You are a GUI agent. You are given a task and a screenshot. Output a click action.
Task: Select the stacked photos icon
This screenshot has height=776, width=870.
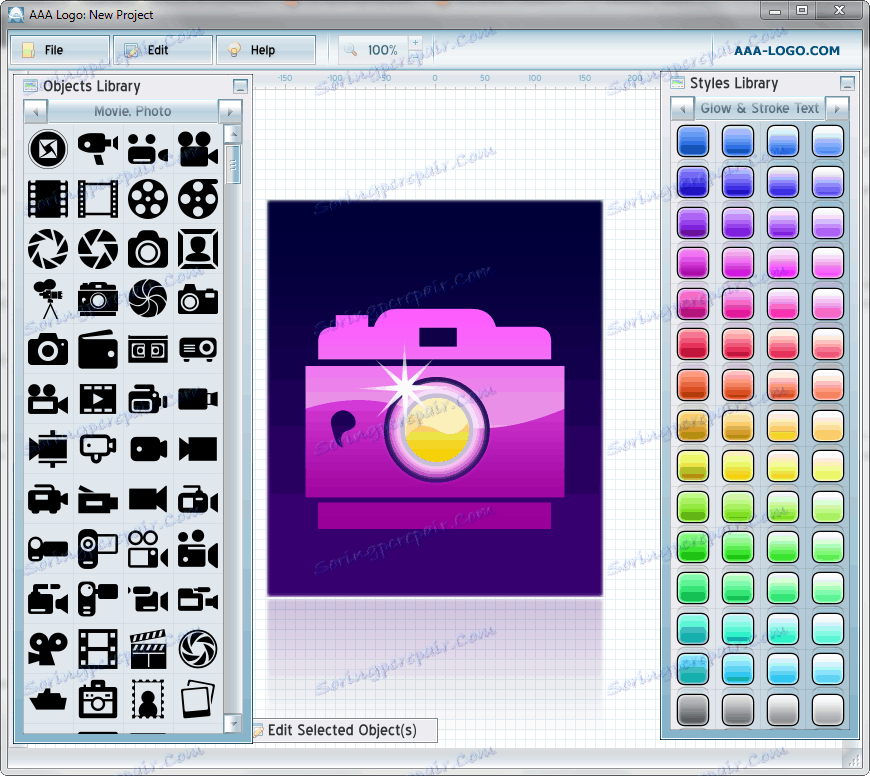coord(198,699)
